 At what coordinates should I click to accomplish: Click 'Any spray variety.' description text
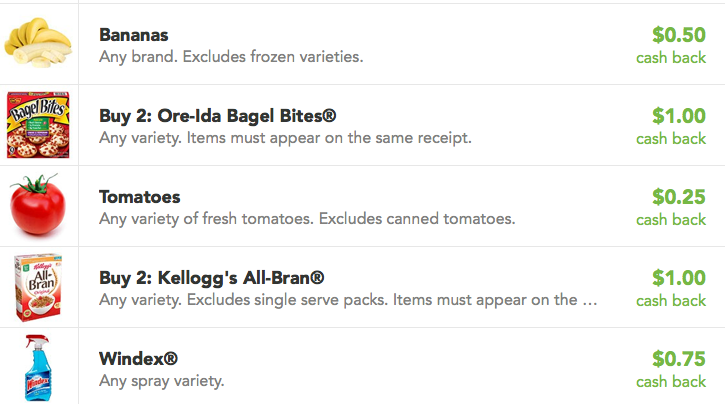(161, 381)
